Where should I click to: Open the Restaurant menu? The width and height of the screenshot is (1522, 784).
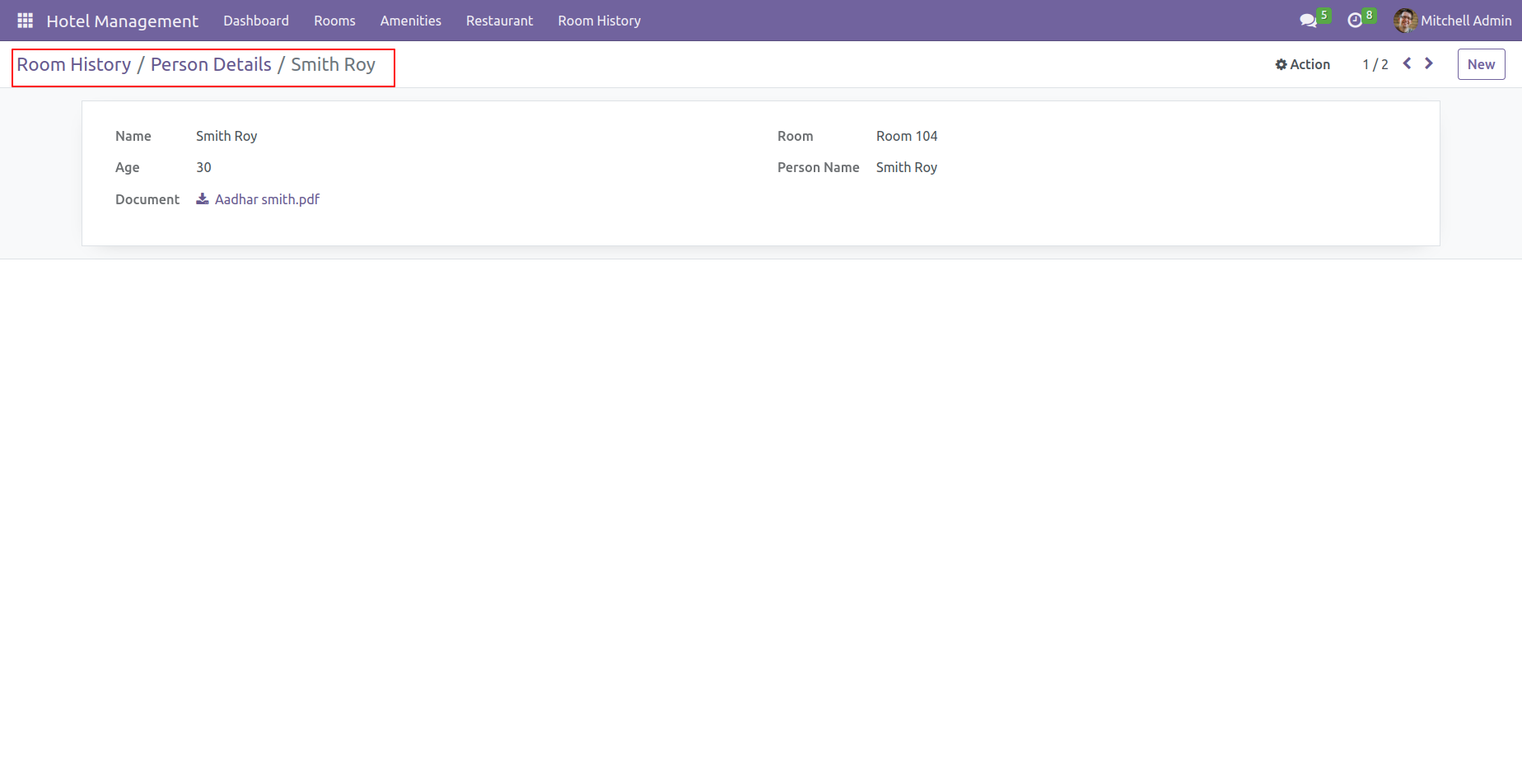(500, 21)
